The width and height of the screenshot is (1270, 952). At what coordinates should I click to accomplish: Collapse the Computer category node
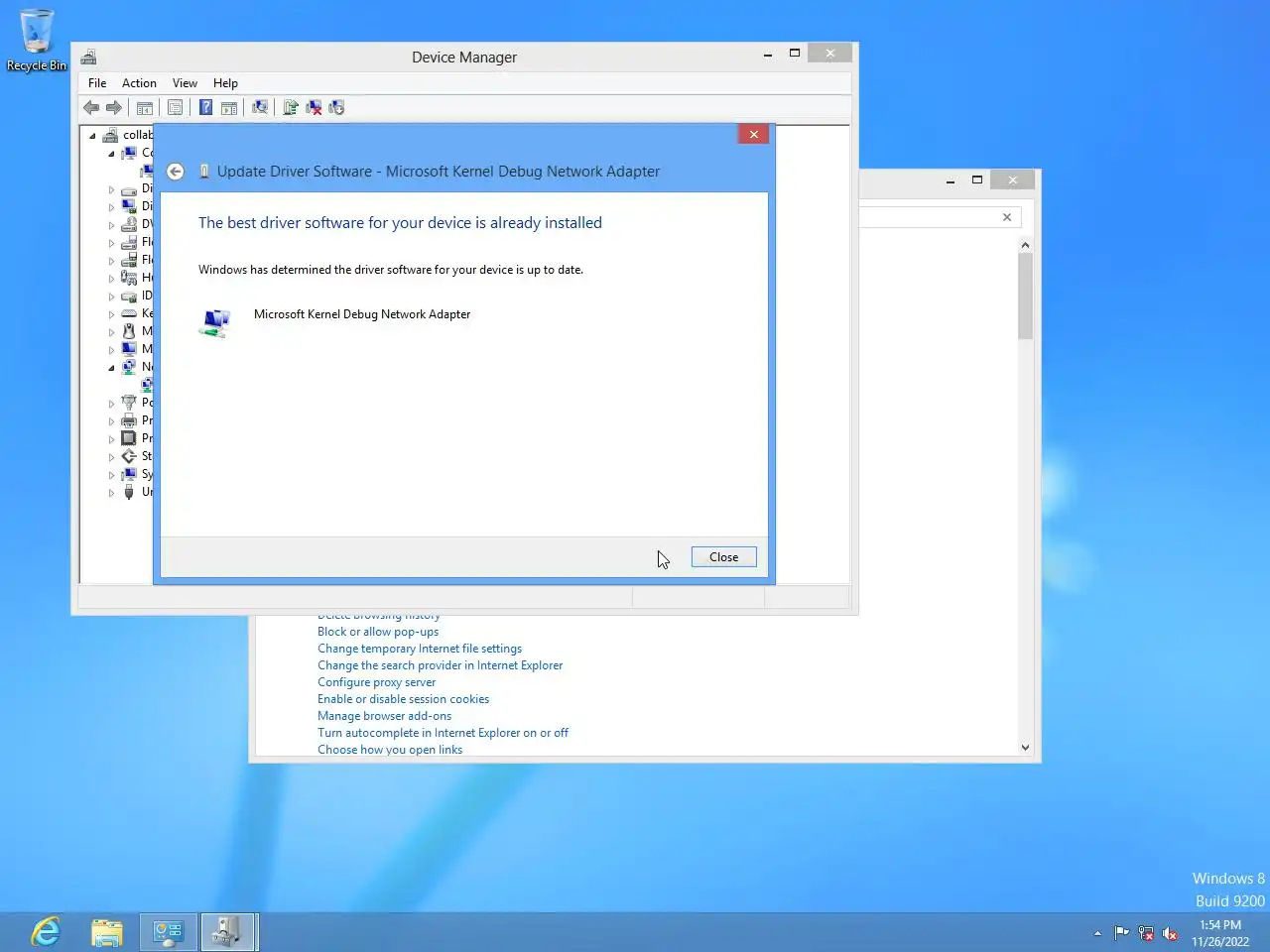111,154
